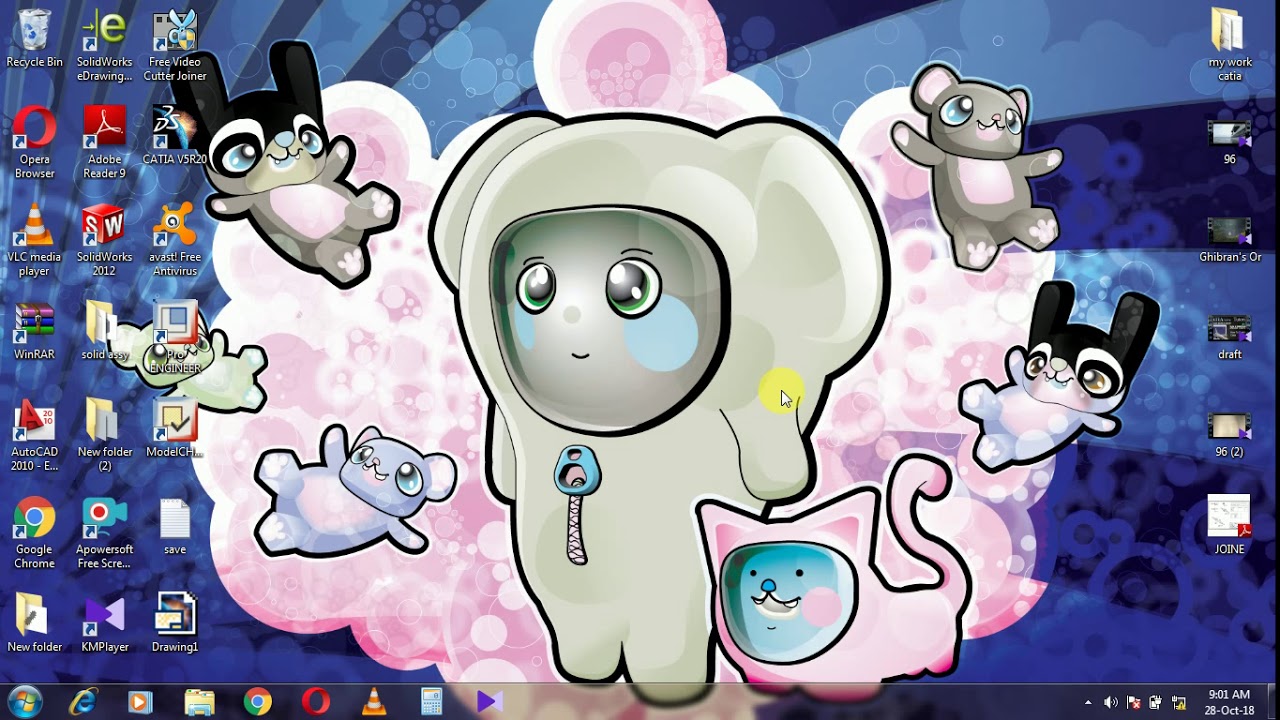Image resolution: width=1280 pixels, height=720 pixels.
Task: Select the Free Video Cutter Joiner icon
Action: (175, 47)
